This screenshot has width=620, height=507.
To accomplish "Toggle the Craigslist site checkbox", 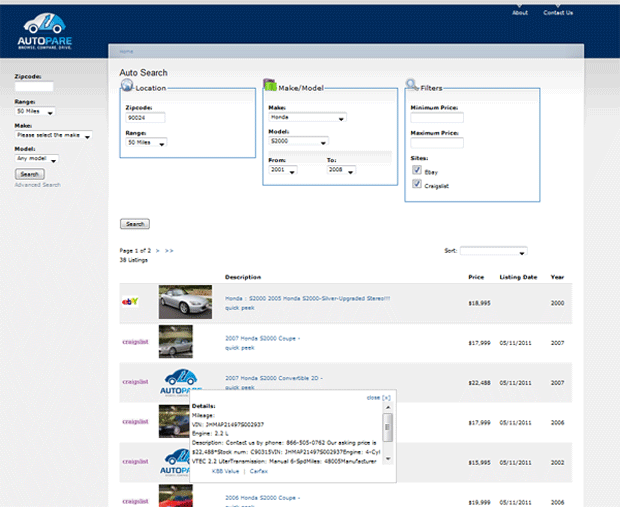I will click(417, 184).
